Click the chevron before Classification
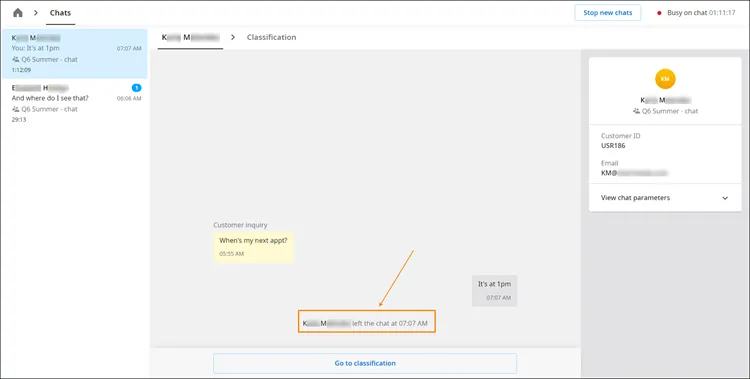 233,37
